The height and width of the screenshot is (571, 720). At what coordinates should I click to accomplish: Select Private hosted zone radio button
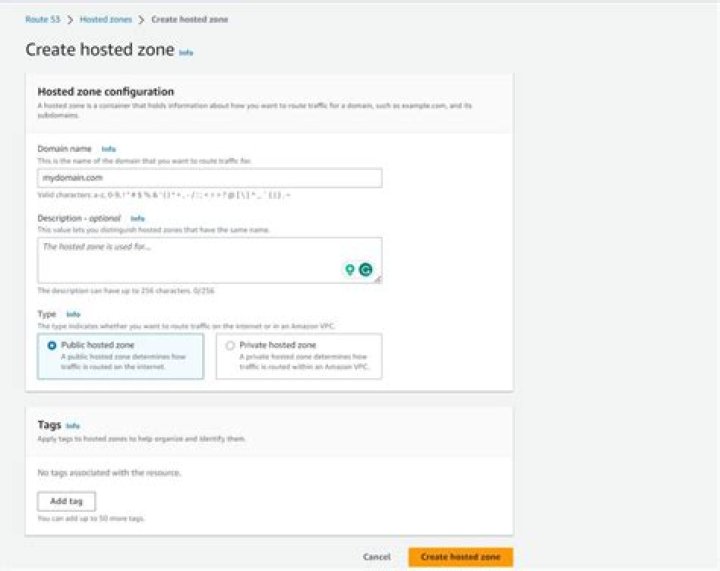point(231,345)
